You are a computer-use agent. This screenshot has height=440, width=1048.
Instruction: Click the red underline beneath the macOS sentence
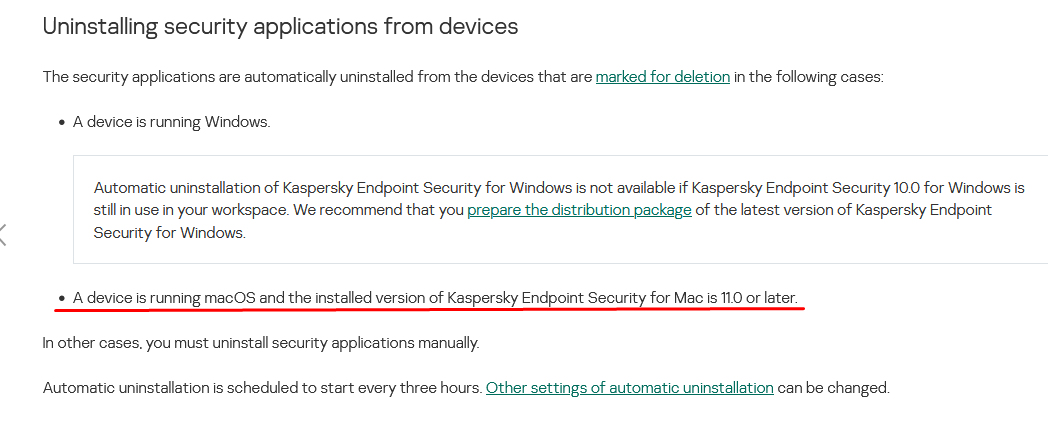click(430, 310)
